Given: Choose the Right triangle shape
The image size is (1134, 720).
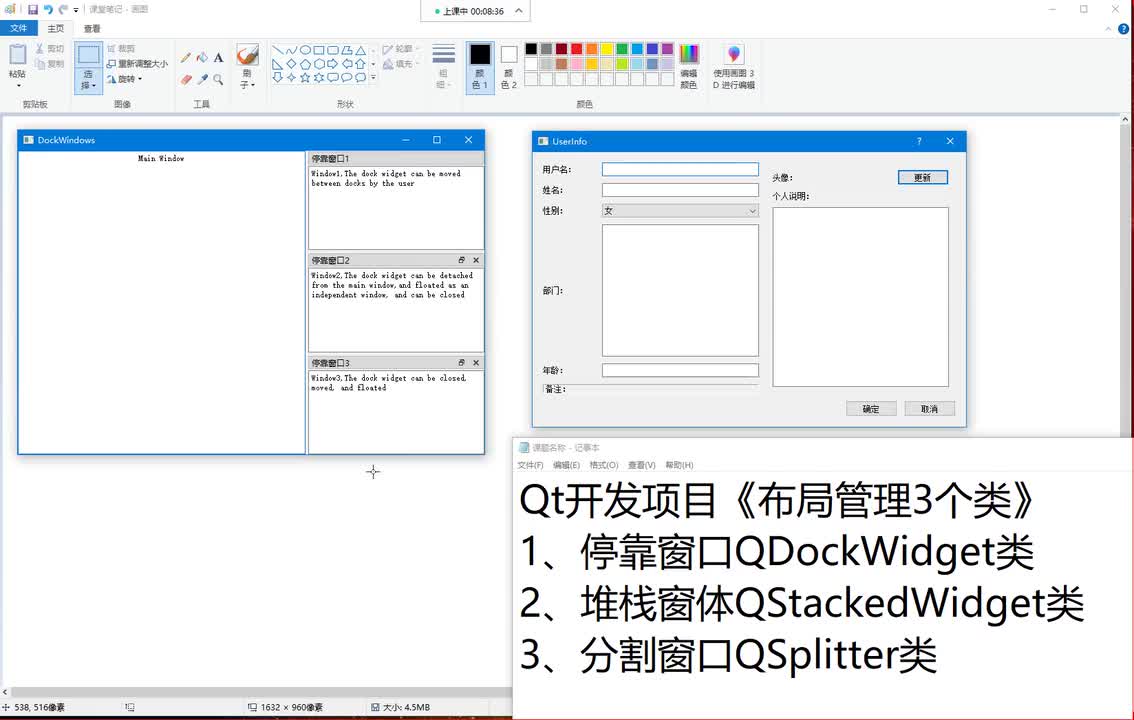Looking at the screenshot, I should [x=278, y=64].
